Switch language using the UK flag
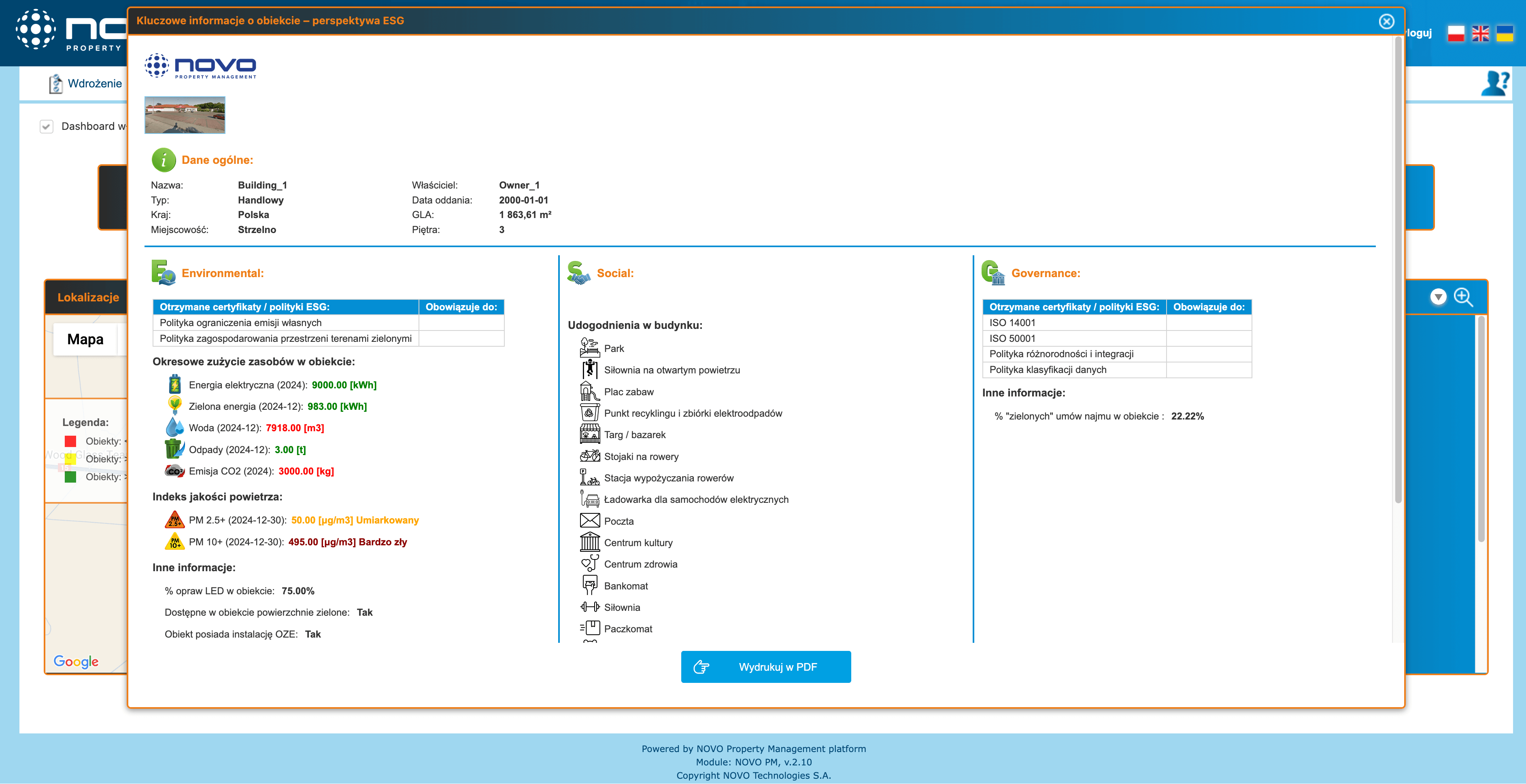Image resolution: width=1526 pixels, height=784 pixels. 1480,33
